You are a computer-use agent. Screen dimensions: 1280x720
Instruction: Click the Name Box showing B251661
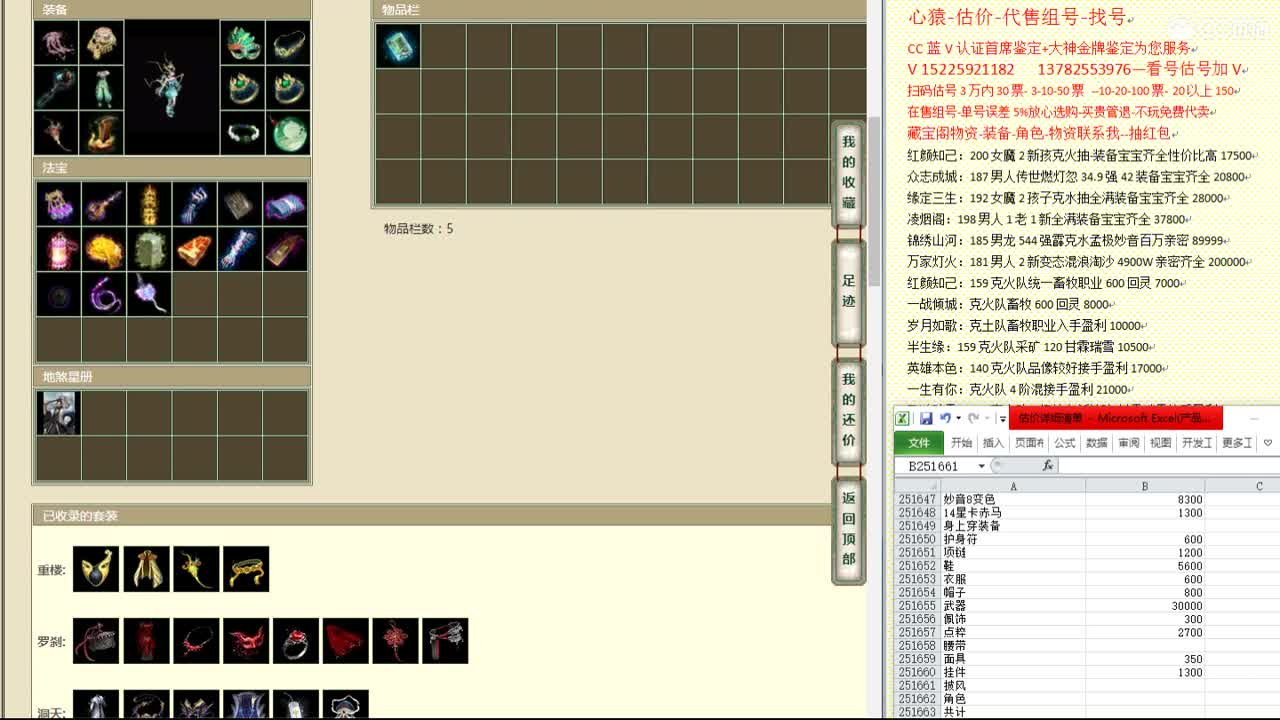click(935, 466)
